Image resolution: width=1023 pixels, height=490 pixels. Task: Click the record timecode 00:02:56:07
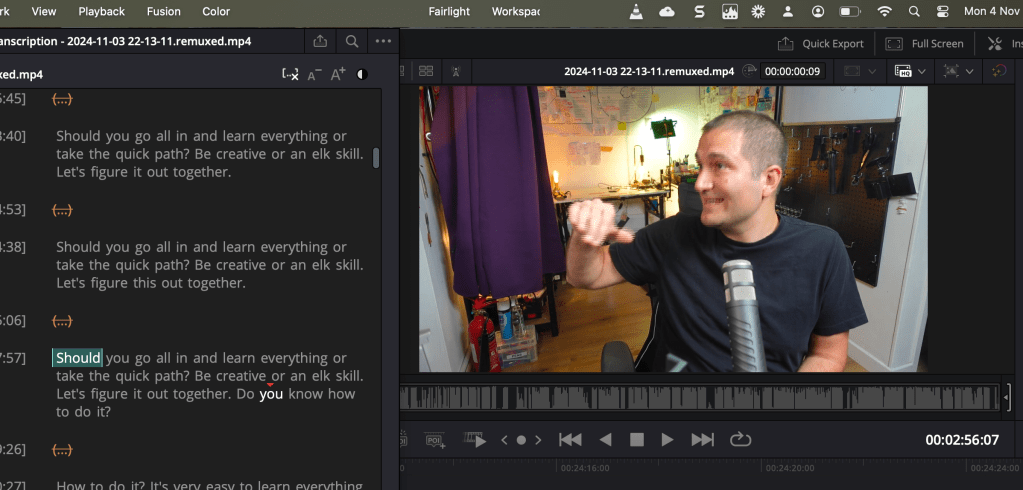(962, 440)
